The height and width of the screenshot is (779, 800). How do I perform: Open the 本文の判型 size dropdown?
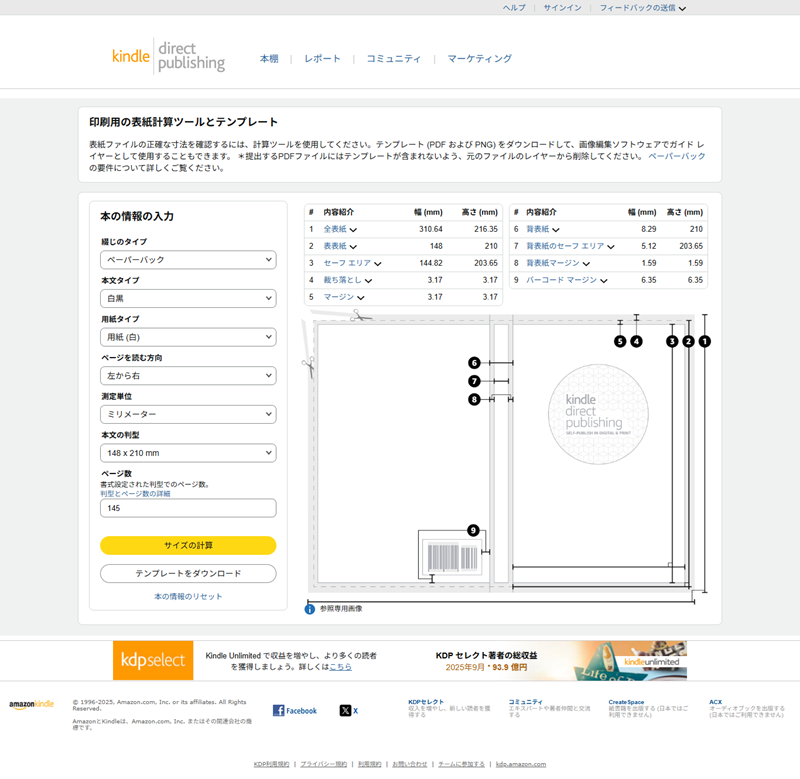coord(188,454)
